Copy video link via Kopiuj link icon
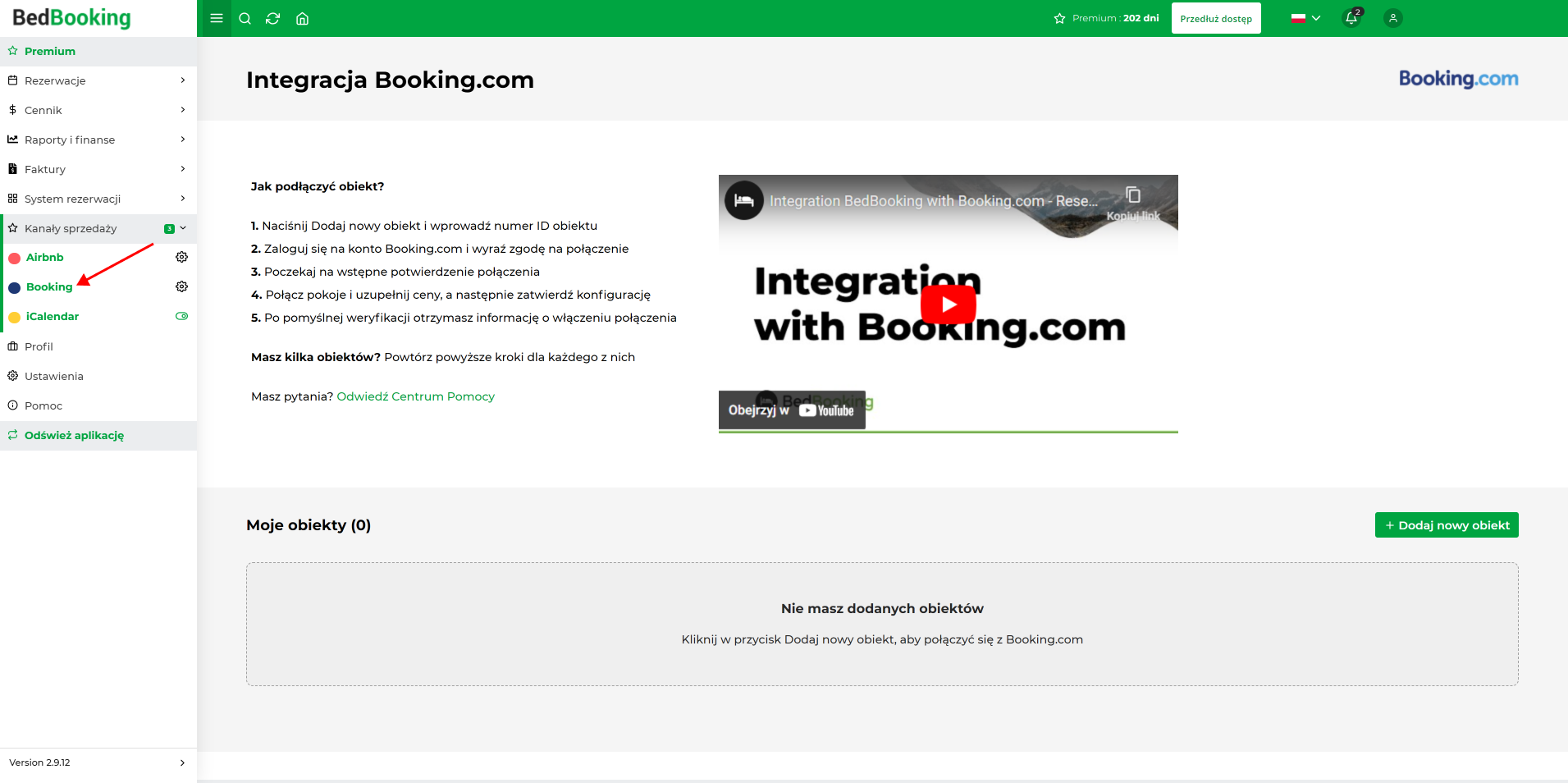This screenshot has height=783, width=1568. pos(1133,202)
